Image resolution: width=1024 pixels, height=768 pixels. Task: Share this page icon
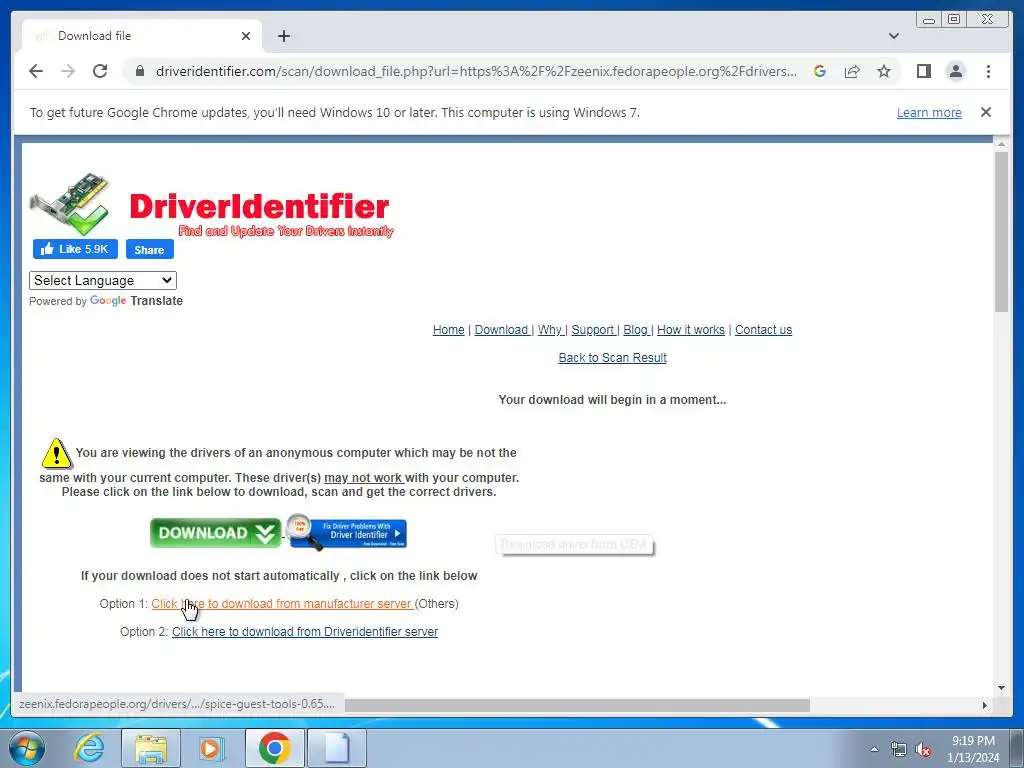point(852,71)
